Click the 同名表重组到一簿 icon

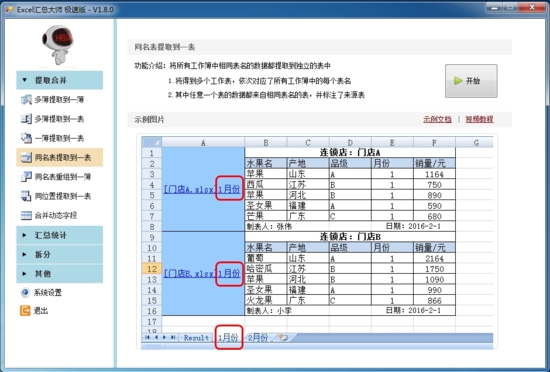coord(26,177)
